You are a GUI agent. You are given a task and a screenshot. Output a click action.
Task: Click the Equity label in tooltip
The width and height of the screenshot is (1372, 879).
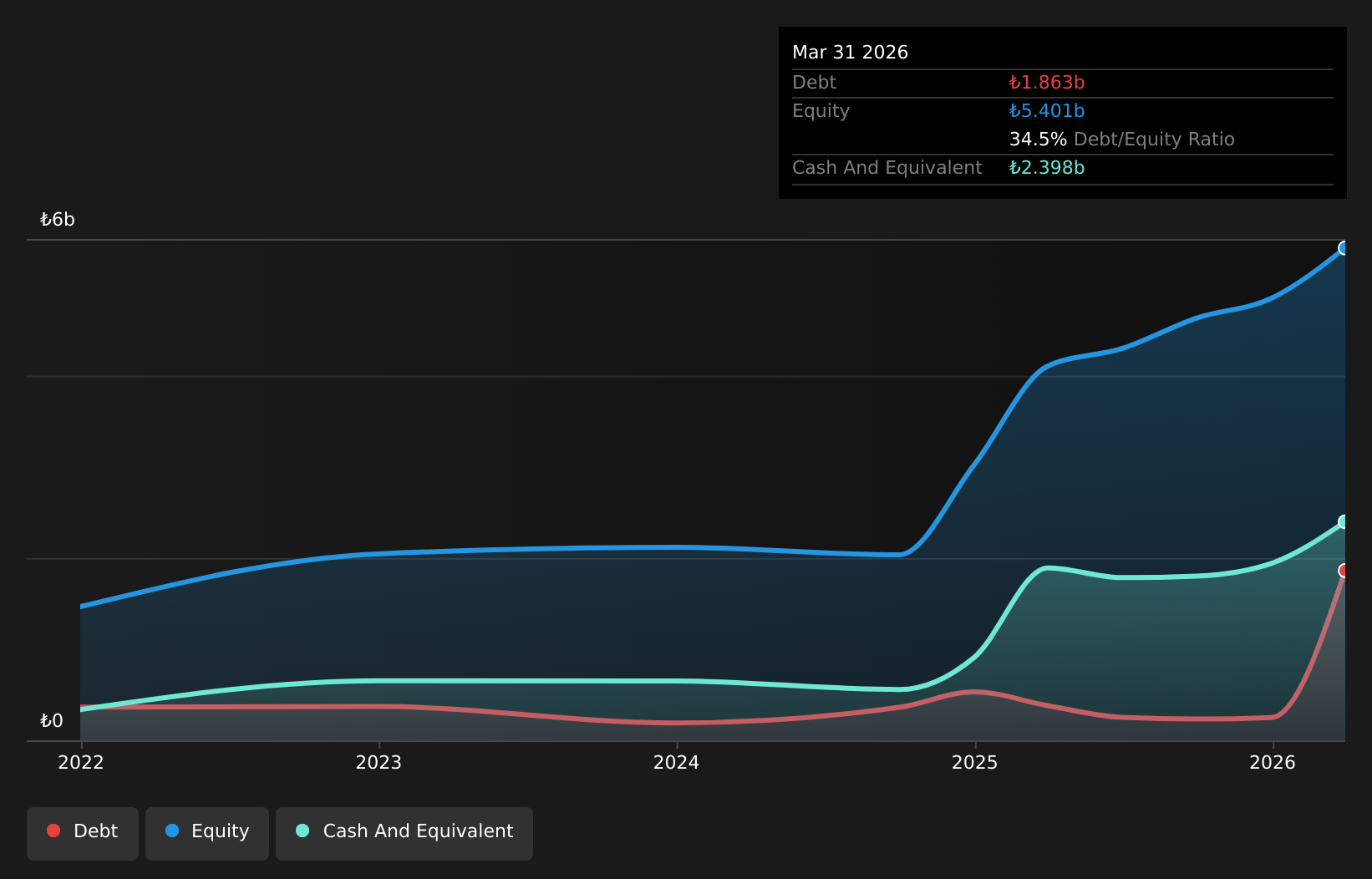[x=821, y=111]
